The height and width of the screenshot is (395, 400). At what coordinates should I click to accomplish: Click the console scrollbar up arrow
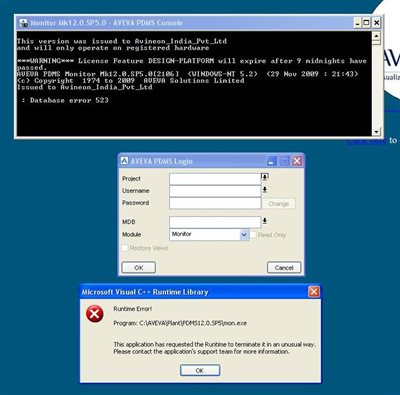[376, 35]
